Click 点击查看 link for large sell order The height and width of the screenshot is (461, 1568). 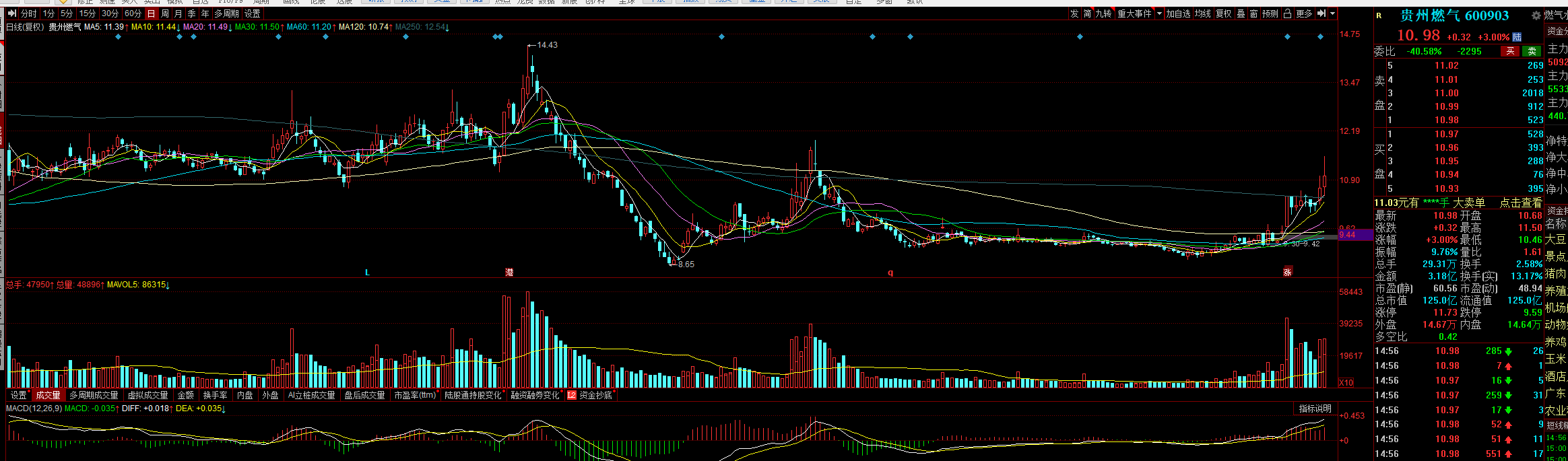(x=1521, y=203)
